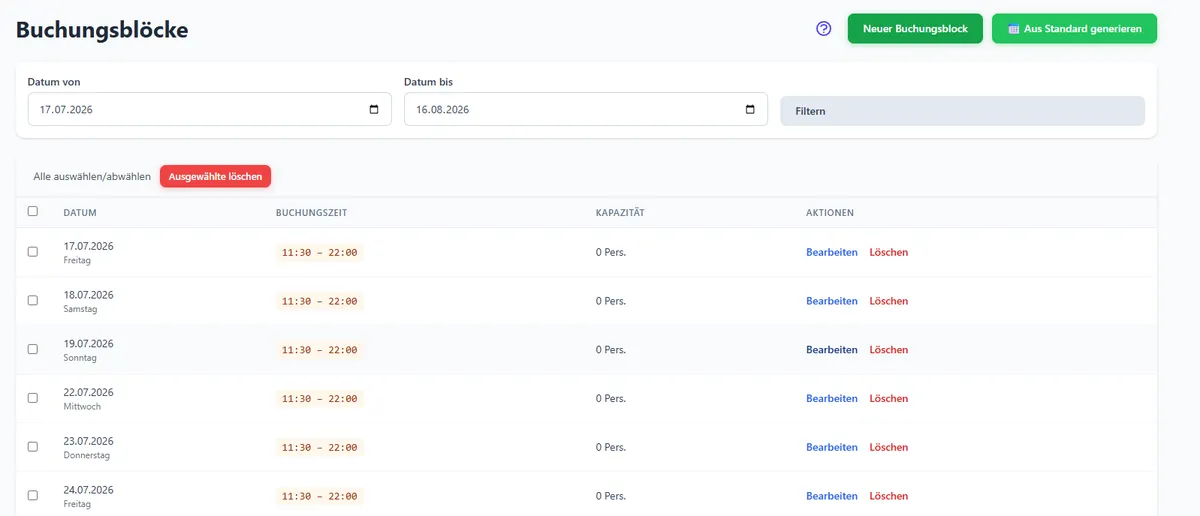Click 0 Pers. capacity in 22.07.2026 row
This screenshot has width=1200, height=516.
pos(611,398)
